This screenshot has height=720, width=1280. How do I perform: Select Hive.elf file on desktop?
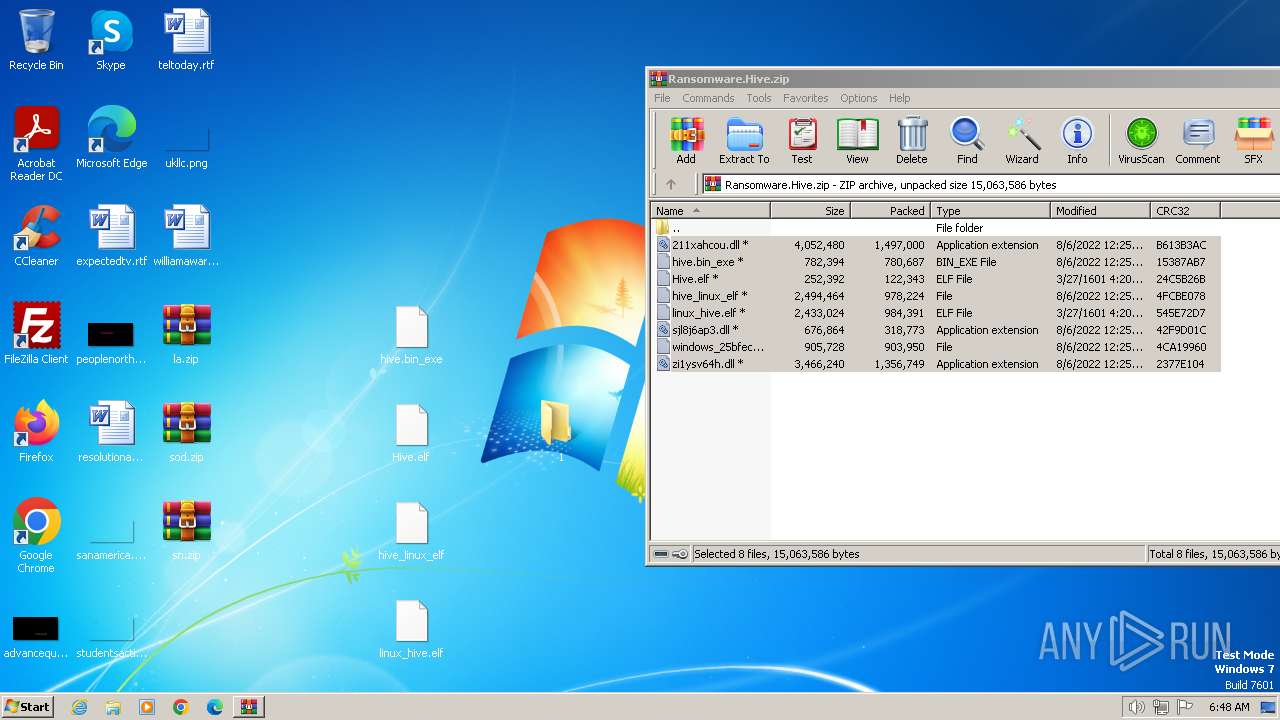(411, 433)
